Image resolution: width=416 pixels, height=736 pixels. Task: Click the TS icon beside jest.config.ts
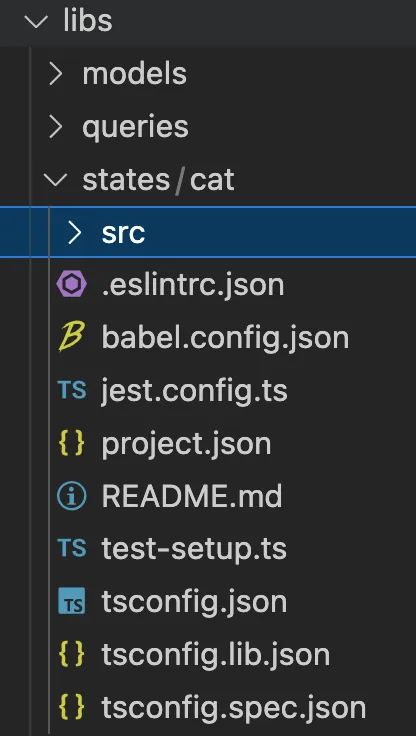pos(72,390)
